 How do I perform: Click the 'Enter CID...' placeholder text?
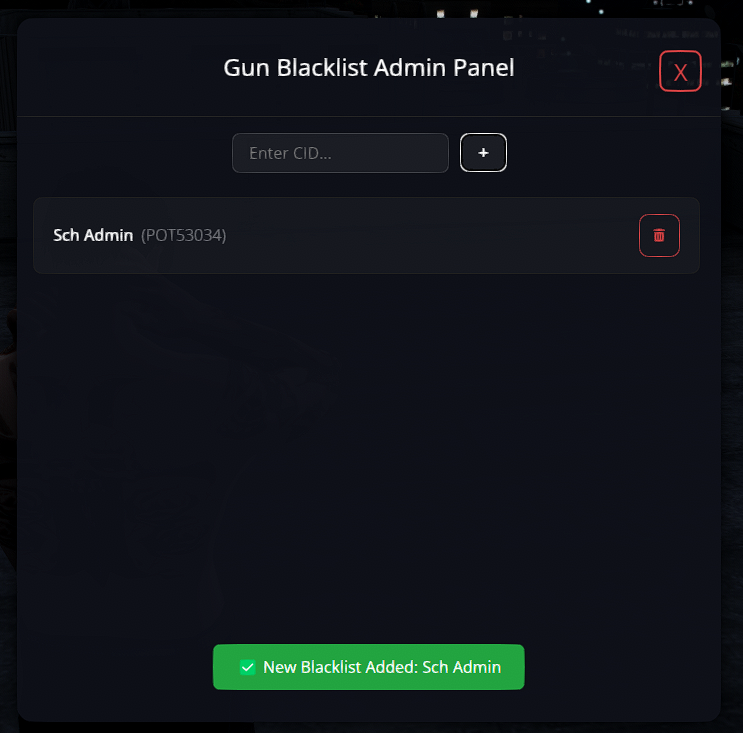pos(290,153)
